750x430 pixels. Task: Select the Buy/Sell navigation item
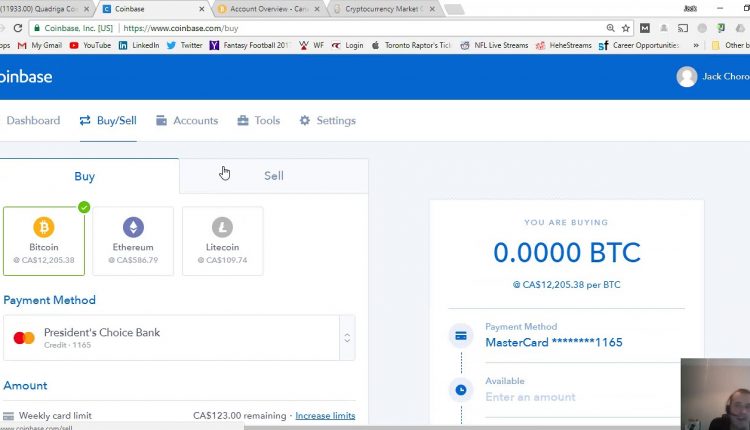click(108, 121)
